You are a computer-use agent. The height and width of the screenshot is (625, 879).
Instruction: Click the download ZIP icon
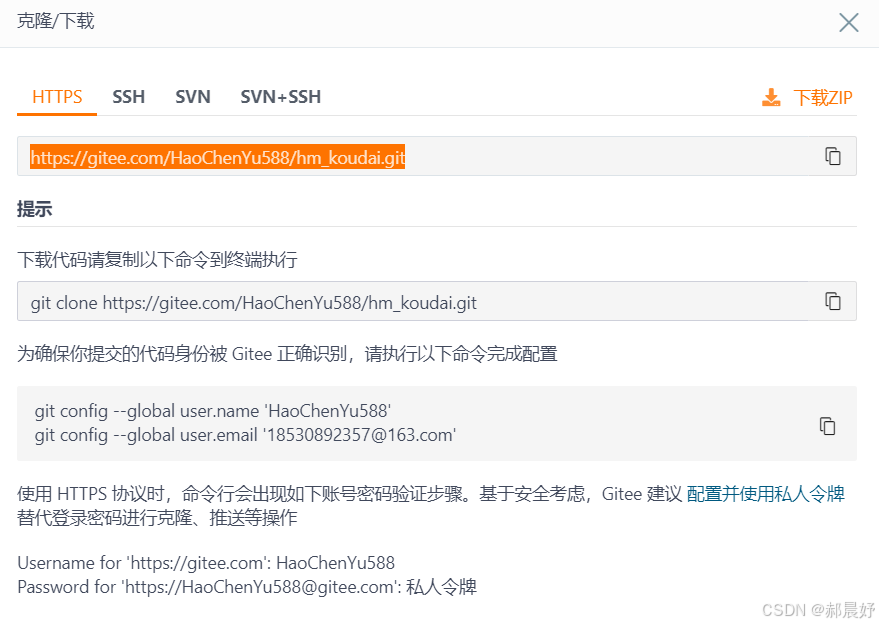point(771,98)
